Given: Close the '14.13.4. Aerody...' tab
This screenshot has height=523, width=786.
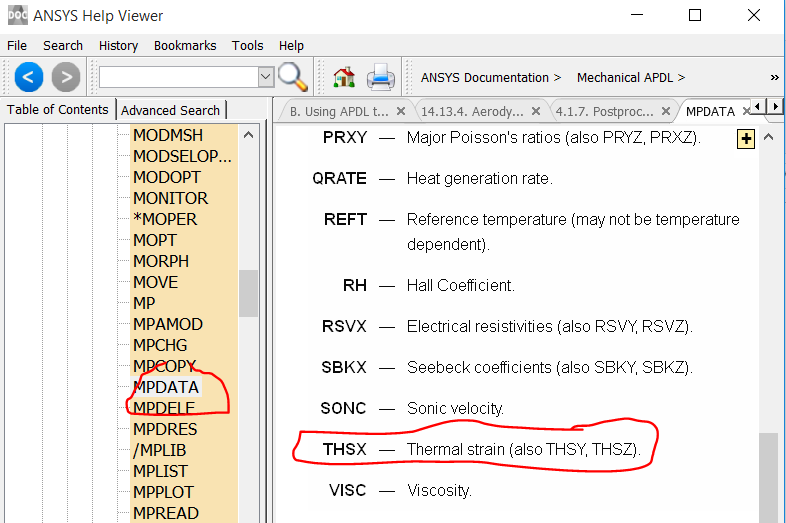Looking at the screenshot, I should (x=536, y=111).
